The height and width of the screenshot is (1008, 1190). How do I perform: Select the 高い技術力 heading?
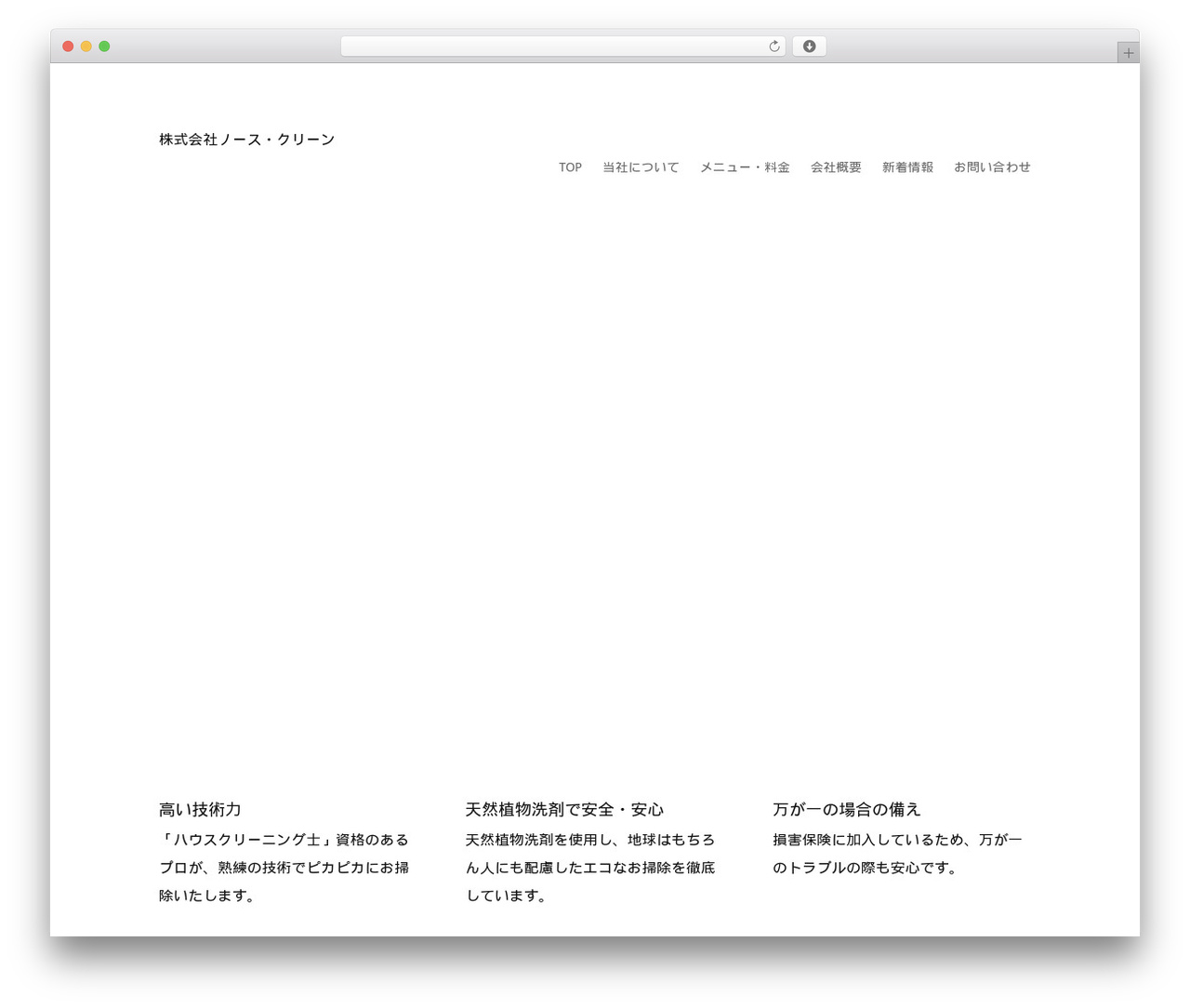click(x=200, y=810)
